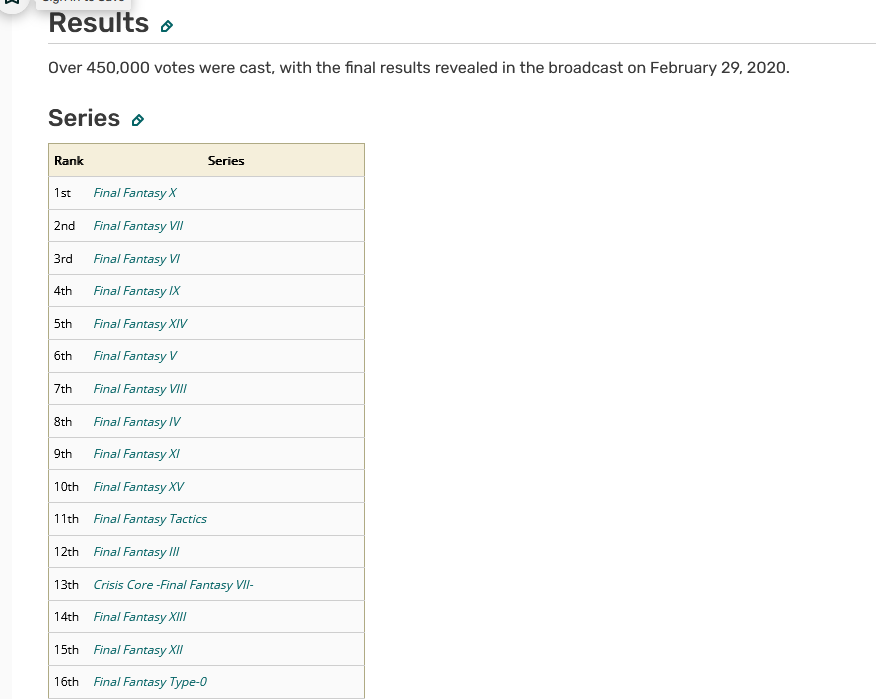Image resolution: width=879 pixels, height=699 pixels.
Task: Click the edit pencil icon beside Results heading
Action: (x=166, y=26)
